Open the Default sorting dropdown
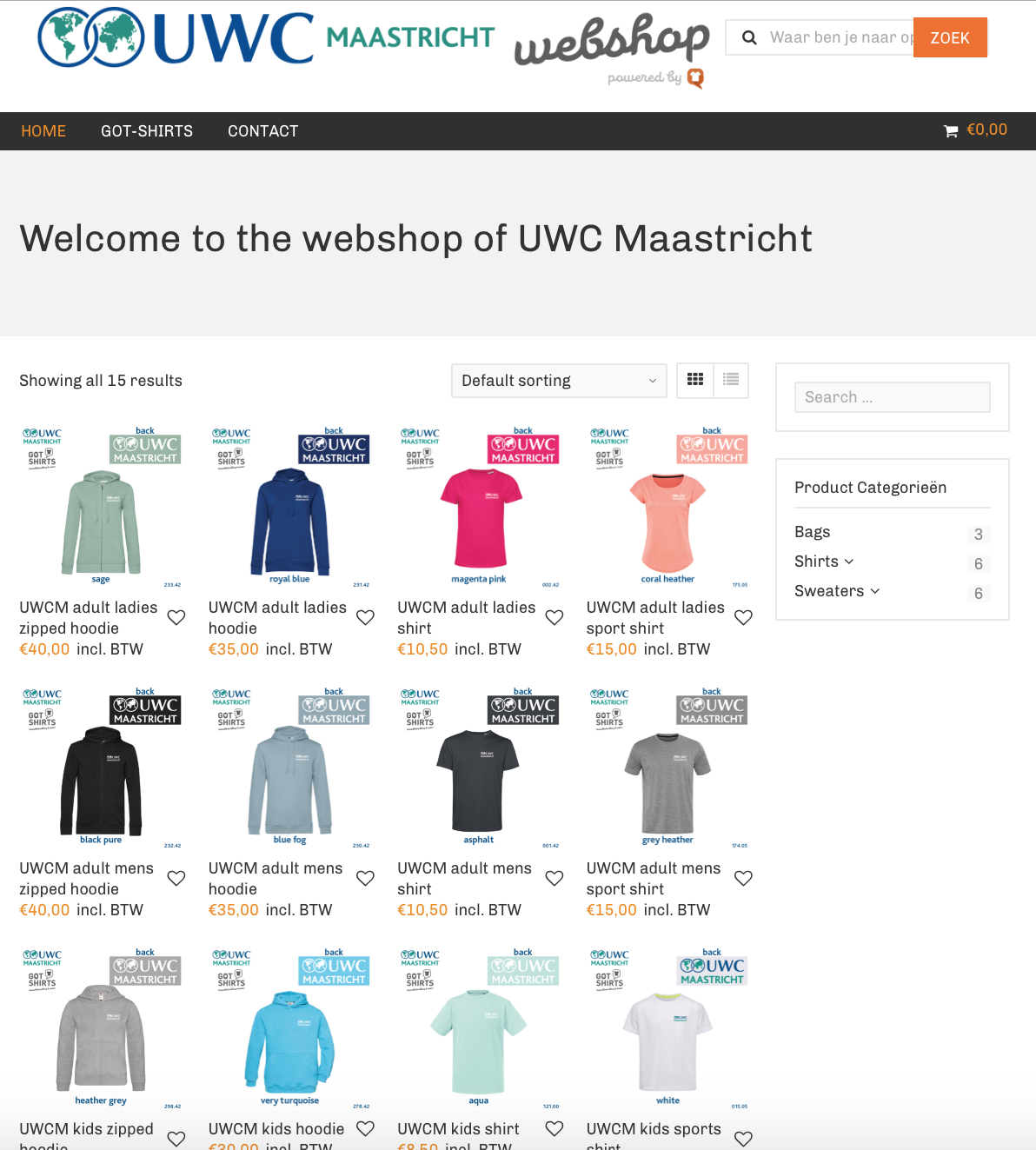The width and height of the screenshot is (1036, 1150). 559,381
